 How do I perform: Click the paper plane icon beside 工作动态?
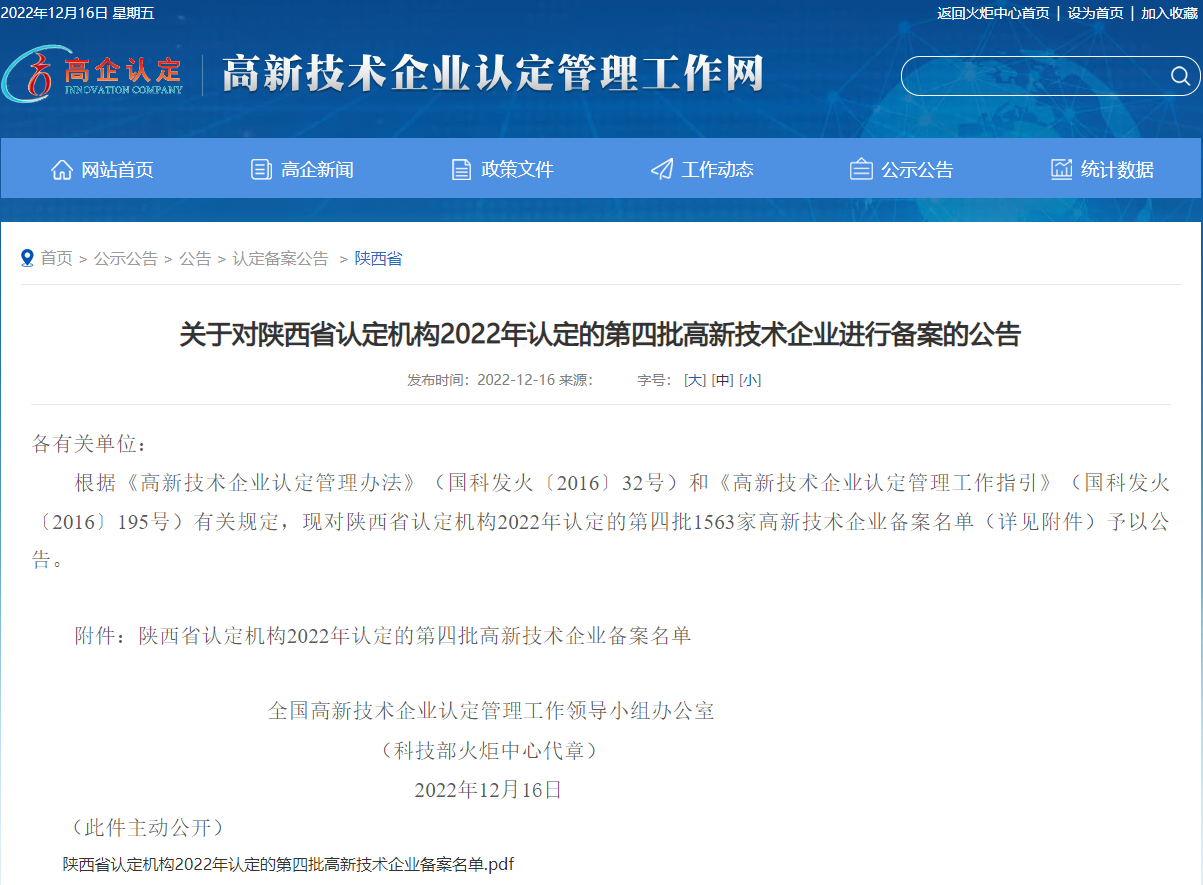coord(661,169)
